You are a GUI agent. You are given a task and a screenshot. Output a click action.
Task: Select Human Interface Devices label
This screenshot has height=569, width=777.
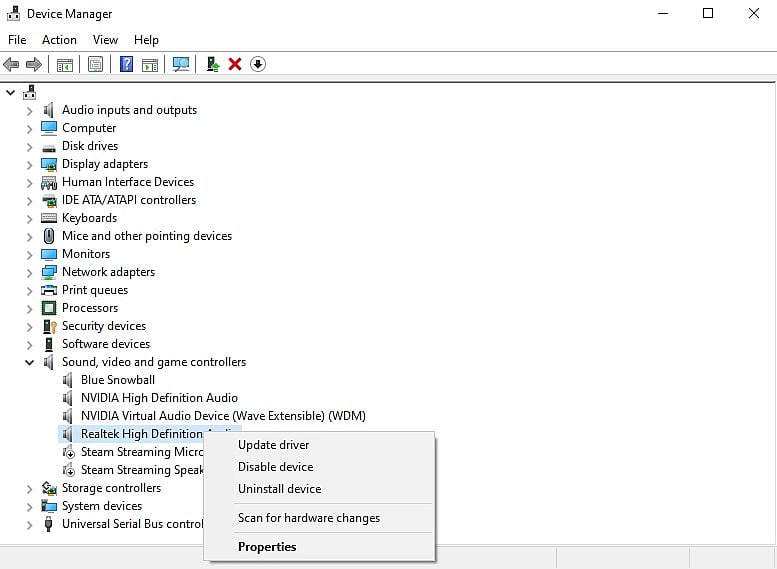(x=128, y=182)
